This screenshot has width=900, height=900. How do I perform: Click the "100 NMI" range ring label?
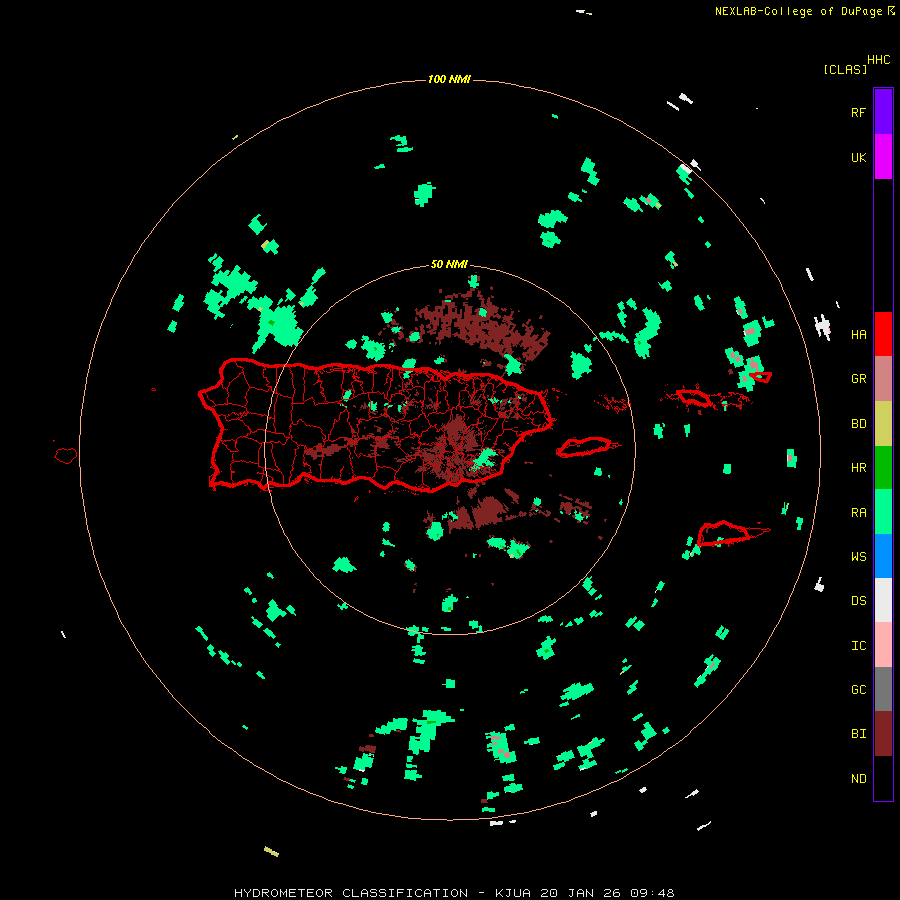click(449, 79)
